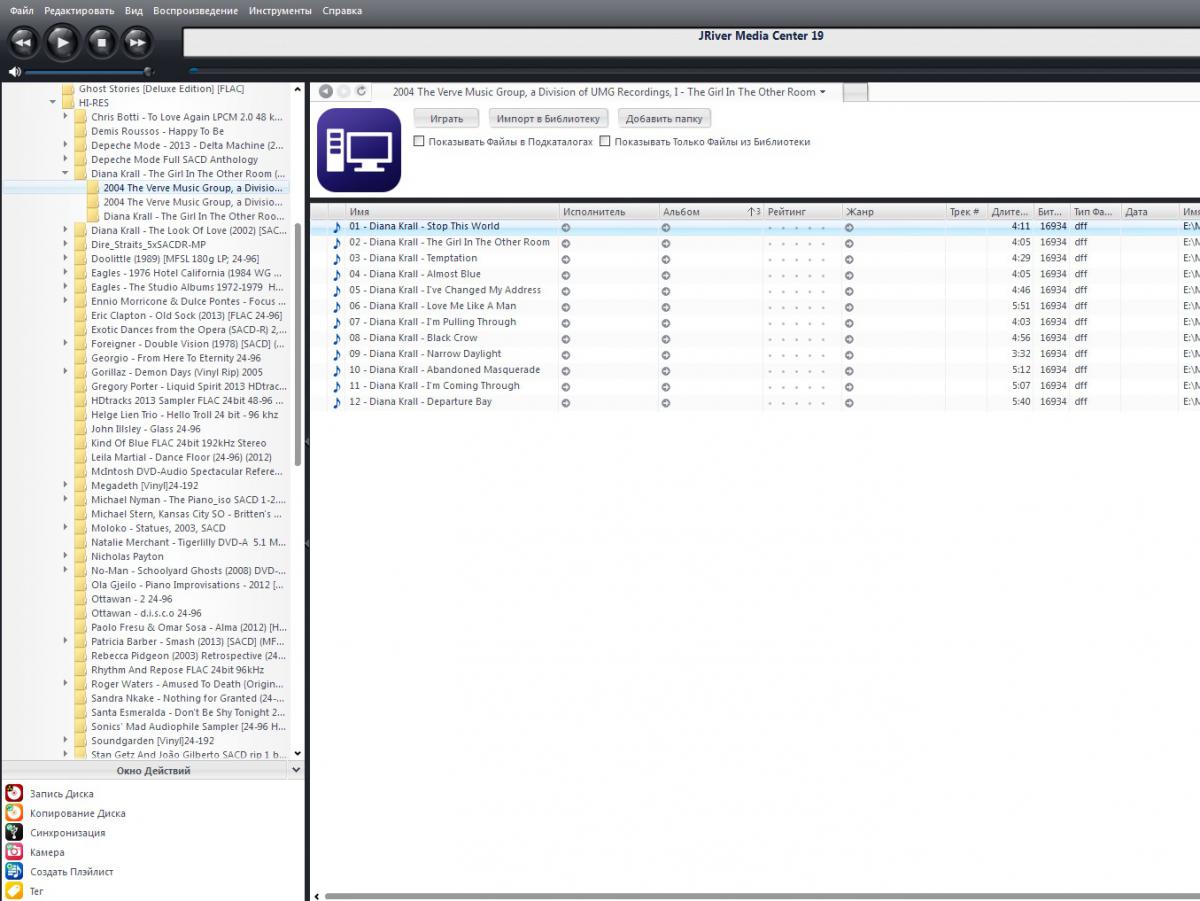Click the rewind (previous) playback button
This screenshot has height=901, width=1200.
(x=23, y=42)
